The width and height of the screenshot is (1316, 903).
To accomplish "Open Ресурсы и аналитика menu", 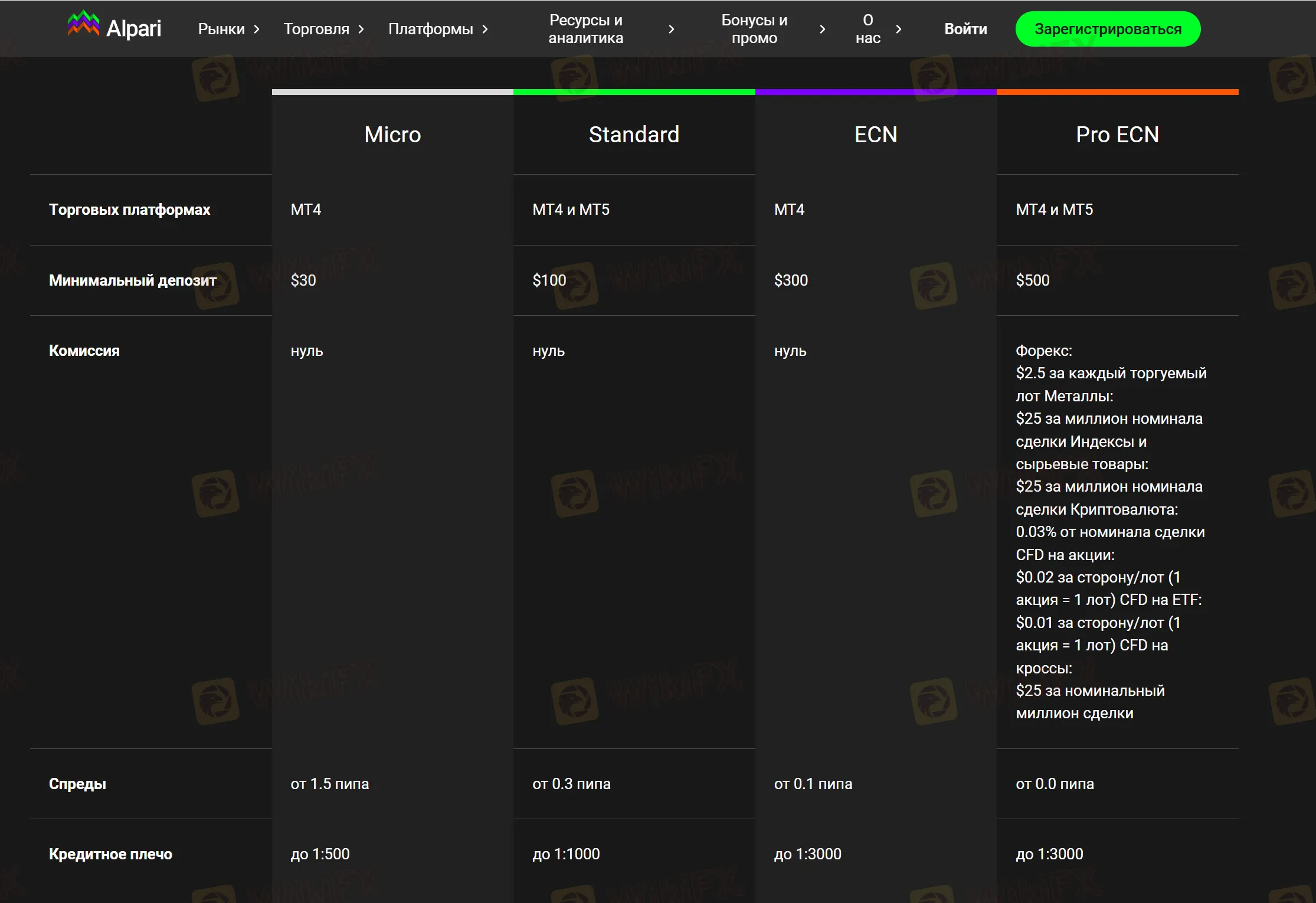I will [x=585, y=29].
